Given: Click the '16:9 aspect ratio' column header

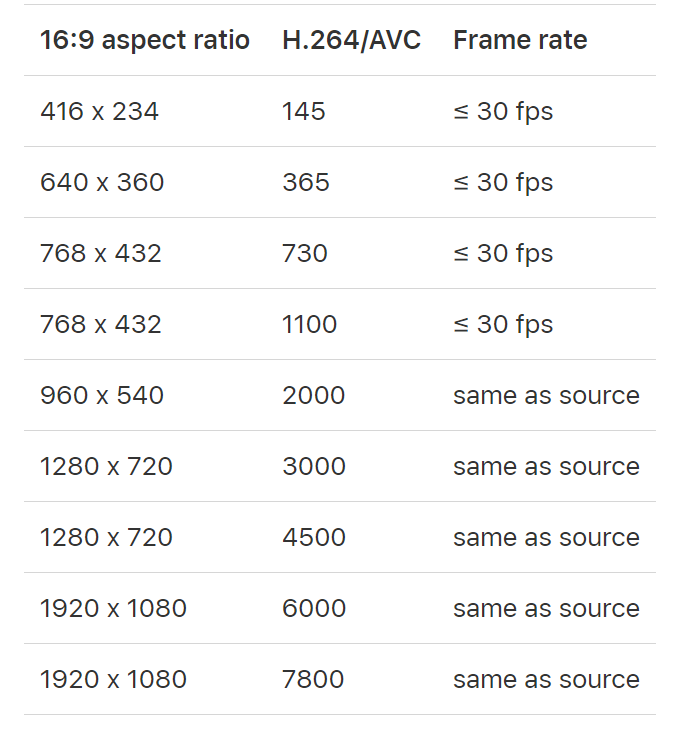Looking at the screenshot, I should [x=145, y=40].
